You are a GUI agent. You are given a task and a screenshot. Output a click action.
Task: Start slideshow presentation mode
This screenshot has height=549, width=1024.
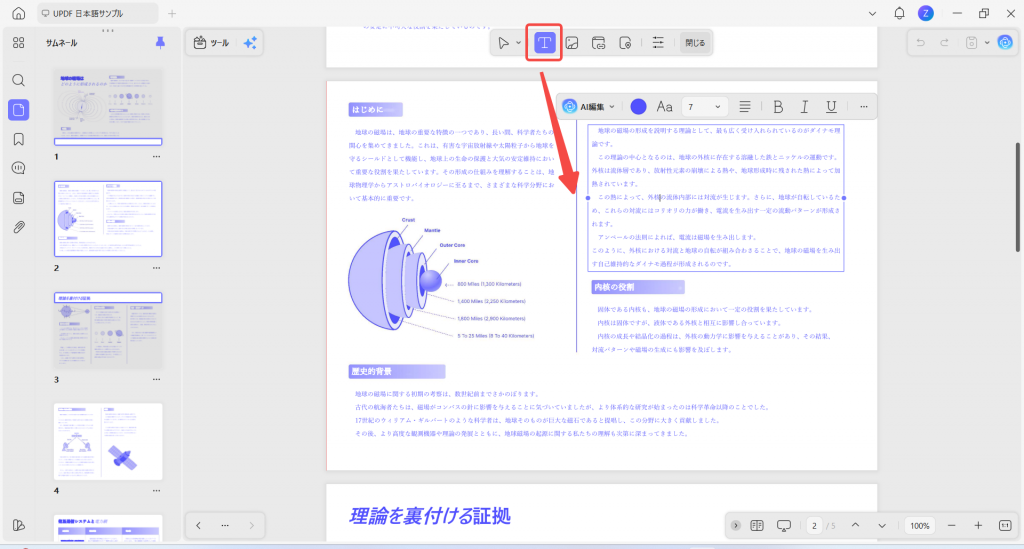[x=784, y=525]
